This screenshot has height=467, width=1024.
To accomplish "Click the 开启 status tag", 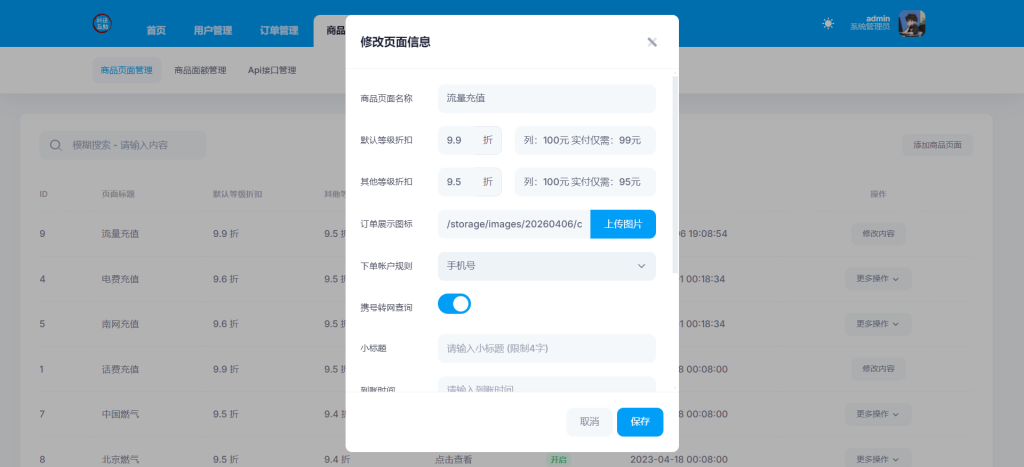I will coord(558,460).
